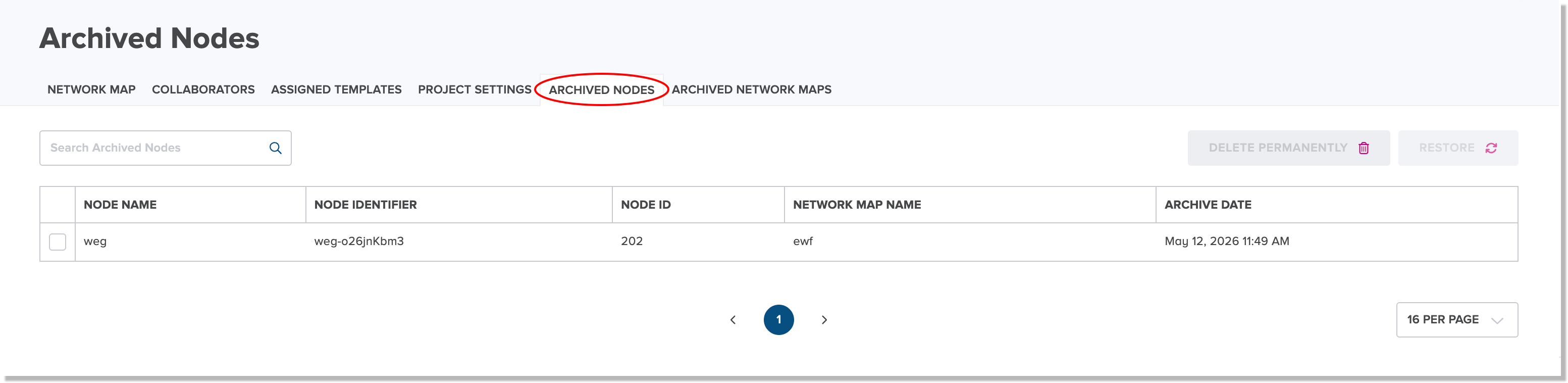Go to the next page arrow

pyautogui.click(x=824, y=320)
